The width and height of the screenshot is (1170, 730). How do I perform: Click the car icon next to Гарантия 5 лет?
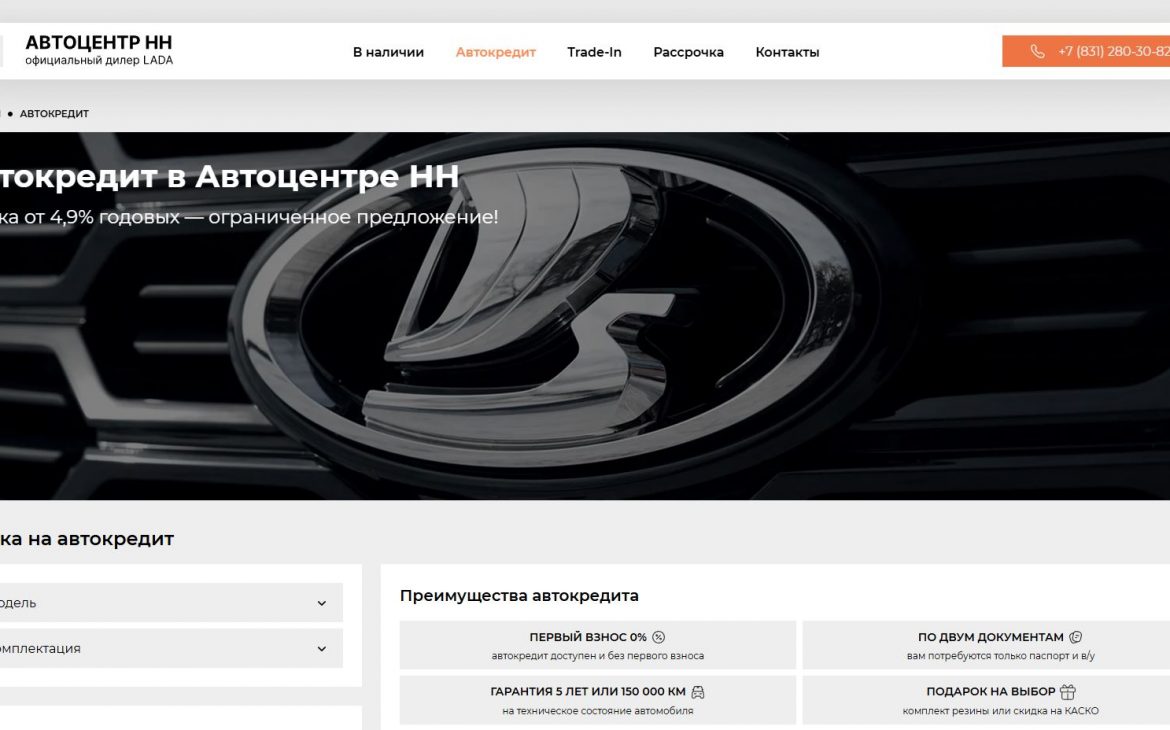698,692
